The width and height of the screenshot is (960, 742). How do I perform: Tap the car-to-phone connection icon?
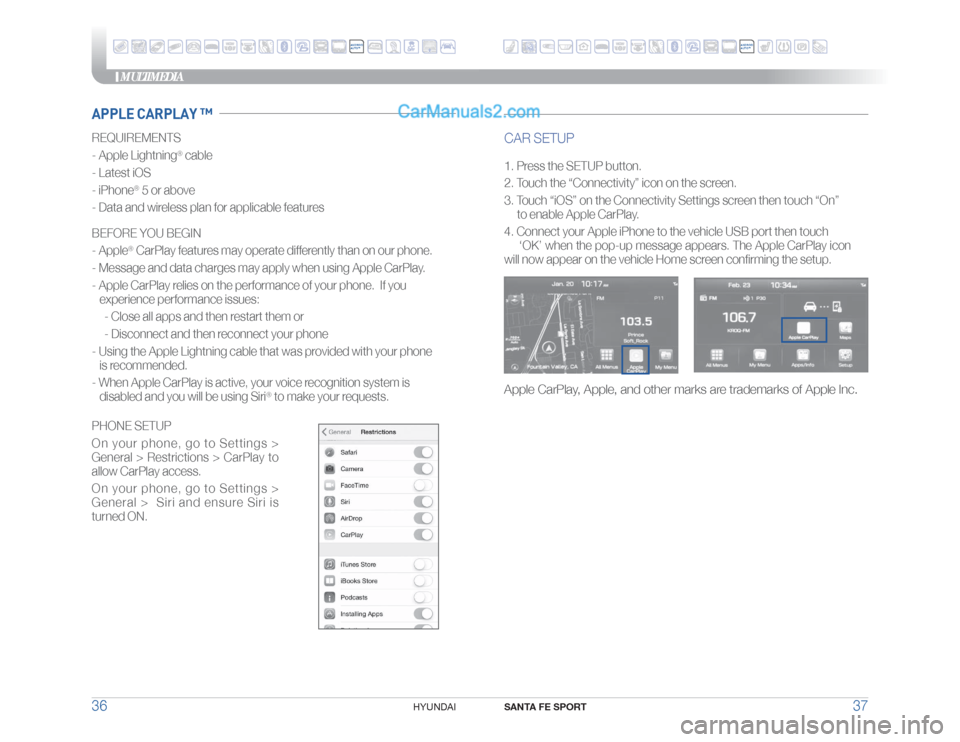point(823,307)
